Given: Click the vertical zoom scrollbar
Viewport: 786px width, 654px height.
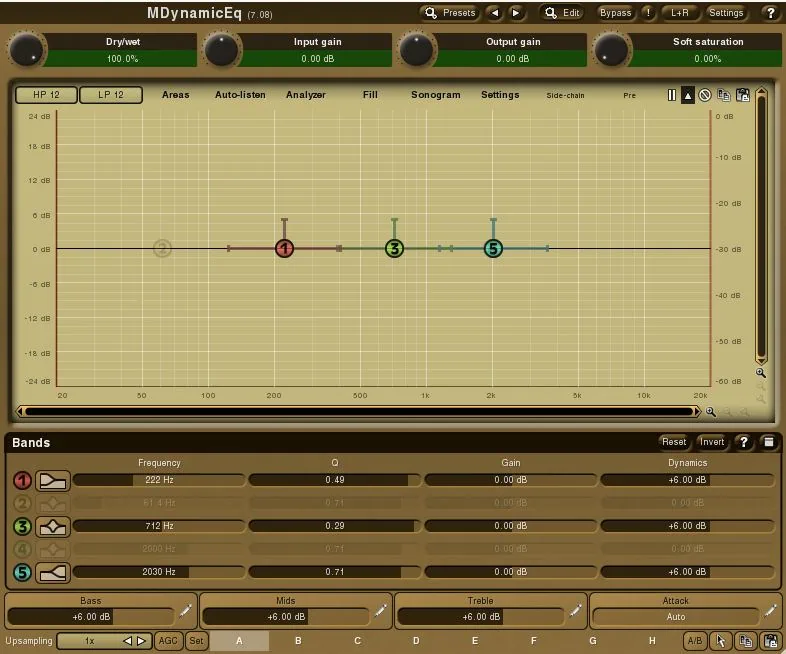Looking at the screenshot, I should tap(761, 227).
